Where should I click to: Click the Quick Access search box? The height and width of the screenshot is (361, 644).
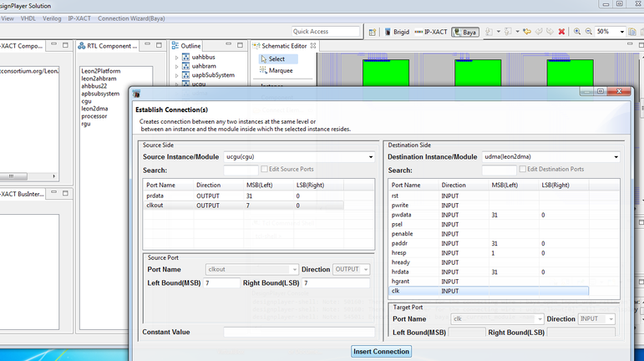[326, 32]
